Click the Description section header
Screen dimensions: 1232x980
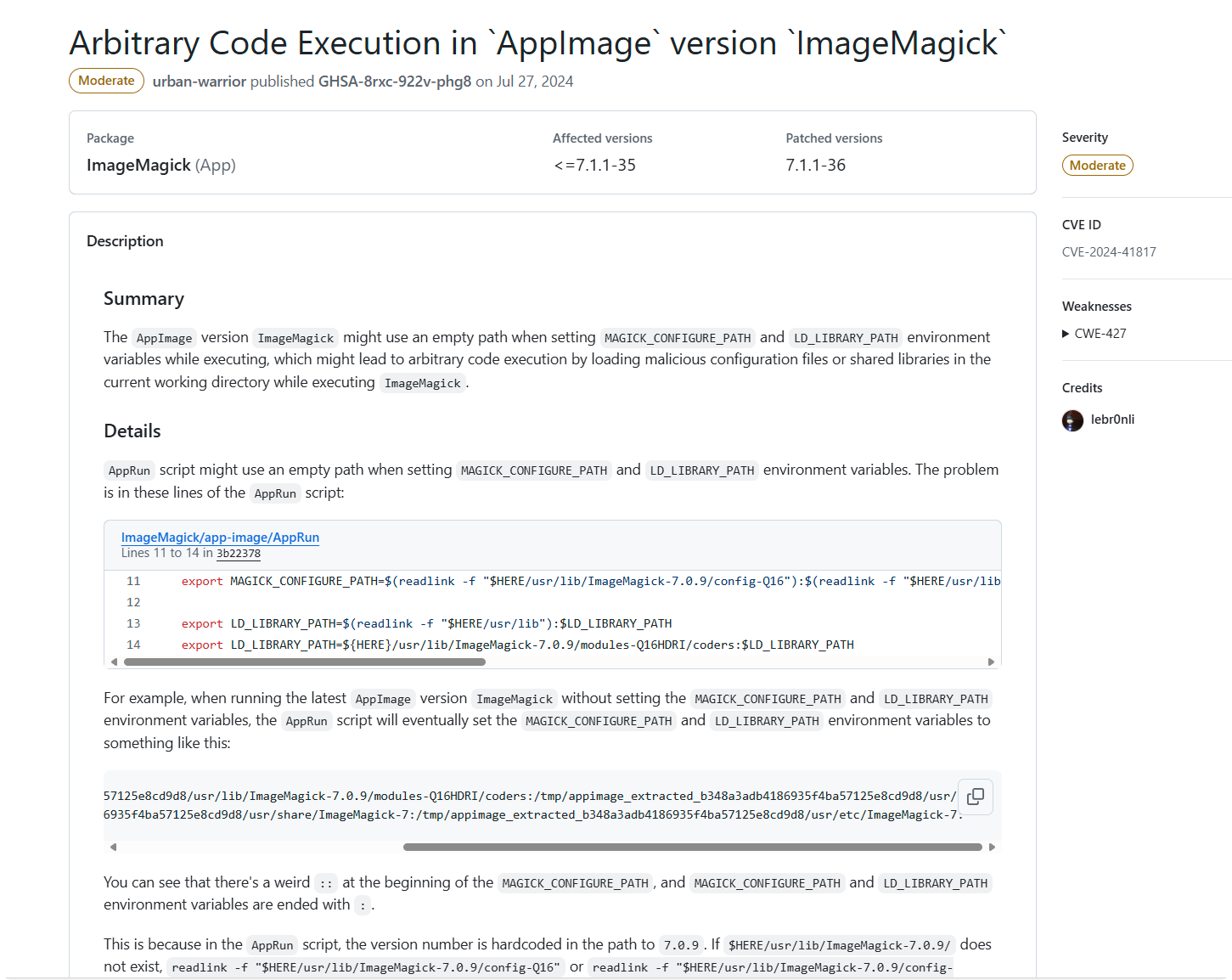(x=125, y=241)
